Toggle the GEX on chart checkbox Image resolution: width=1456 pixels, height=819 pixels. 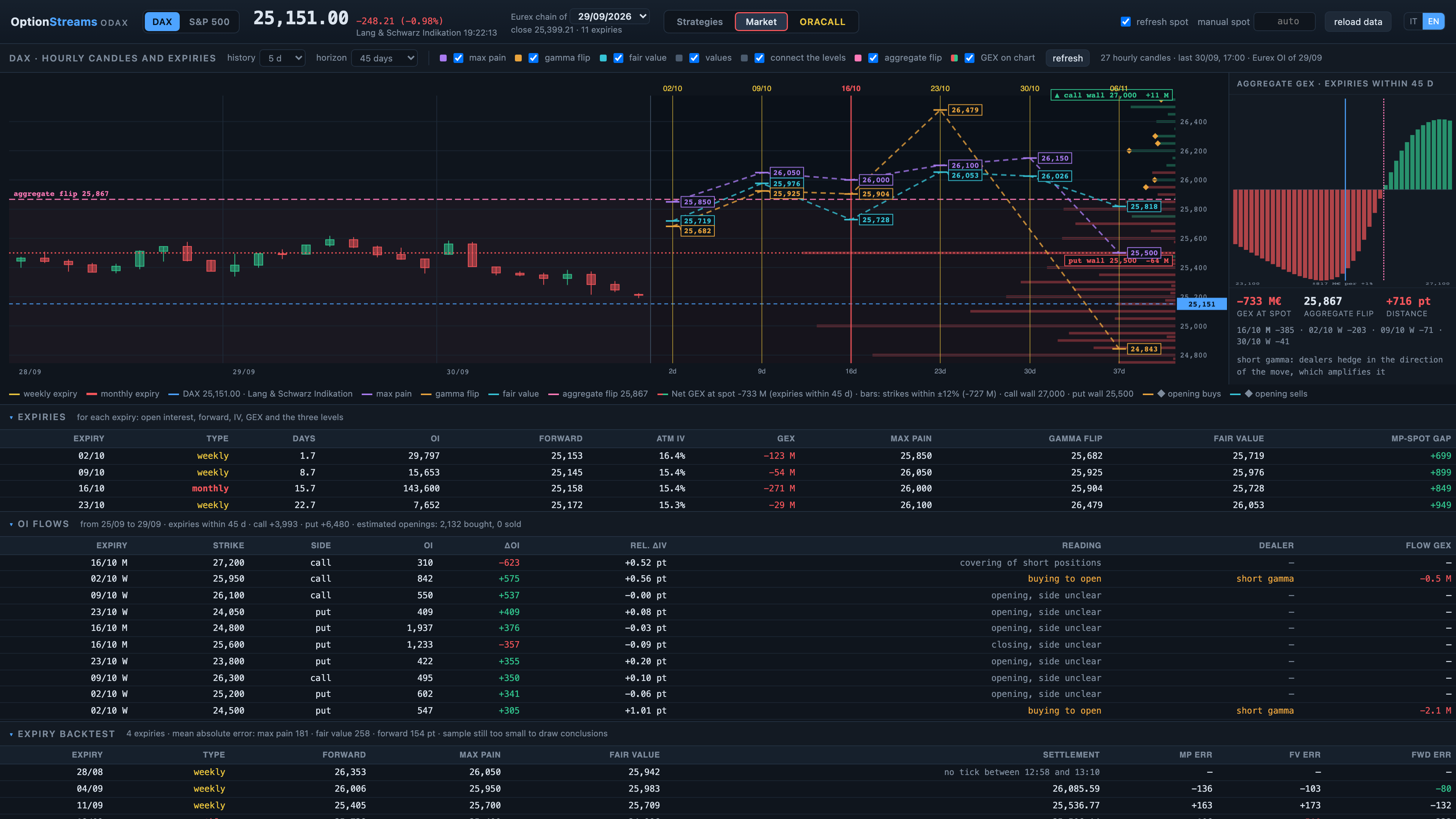[970, 58]
